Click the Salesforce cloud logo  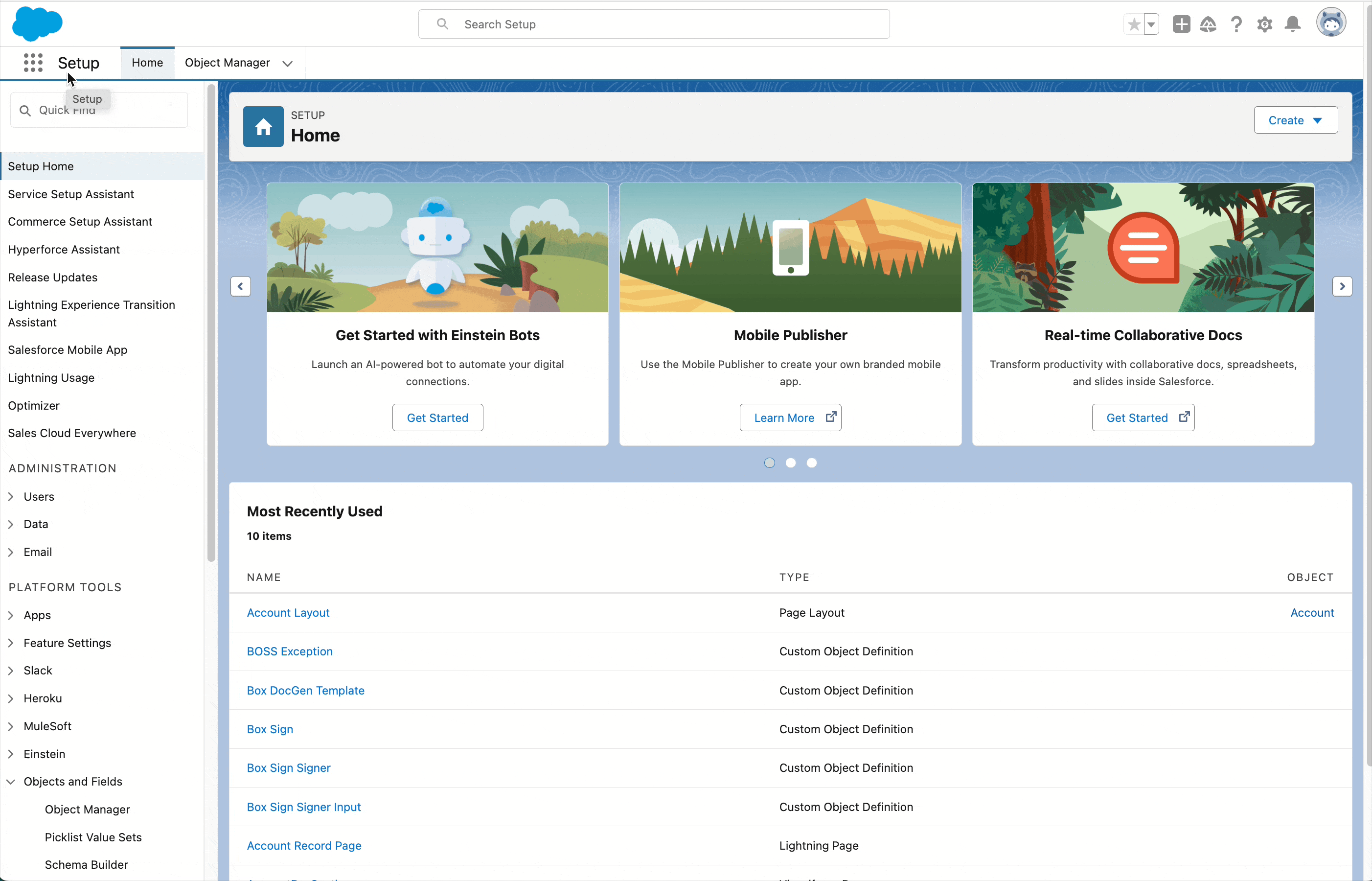pos(37,24)
